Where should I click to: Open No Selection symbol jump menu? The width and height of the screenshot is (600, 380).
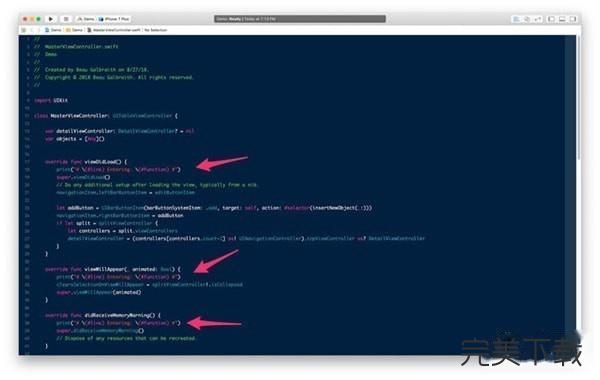[156, 30]
